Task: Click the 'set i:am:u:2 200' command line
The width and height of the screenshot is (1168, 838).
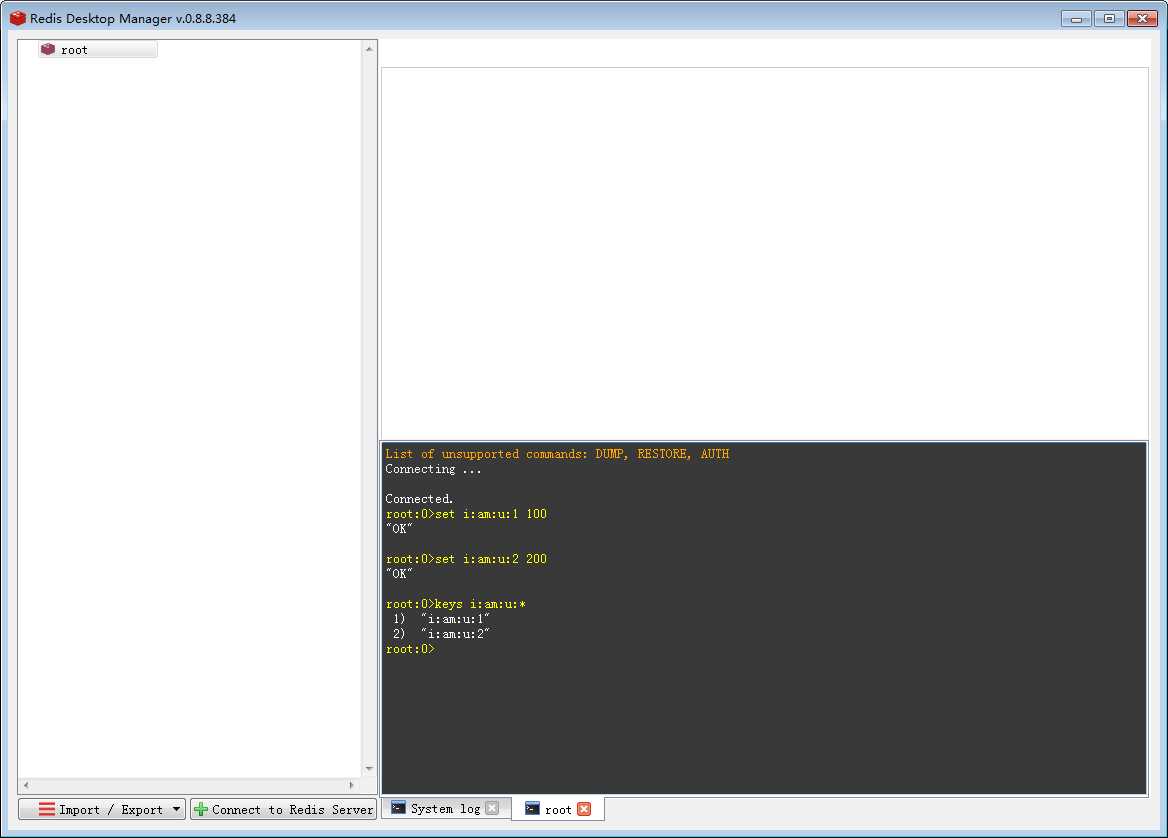Action: pyautogui.click(x=466, y=559)
